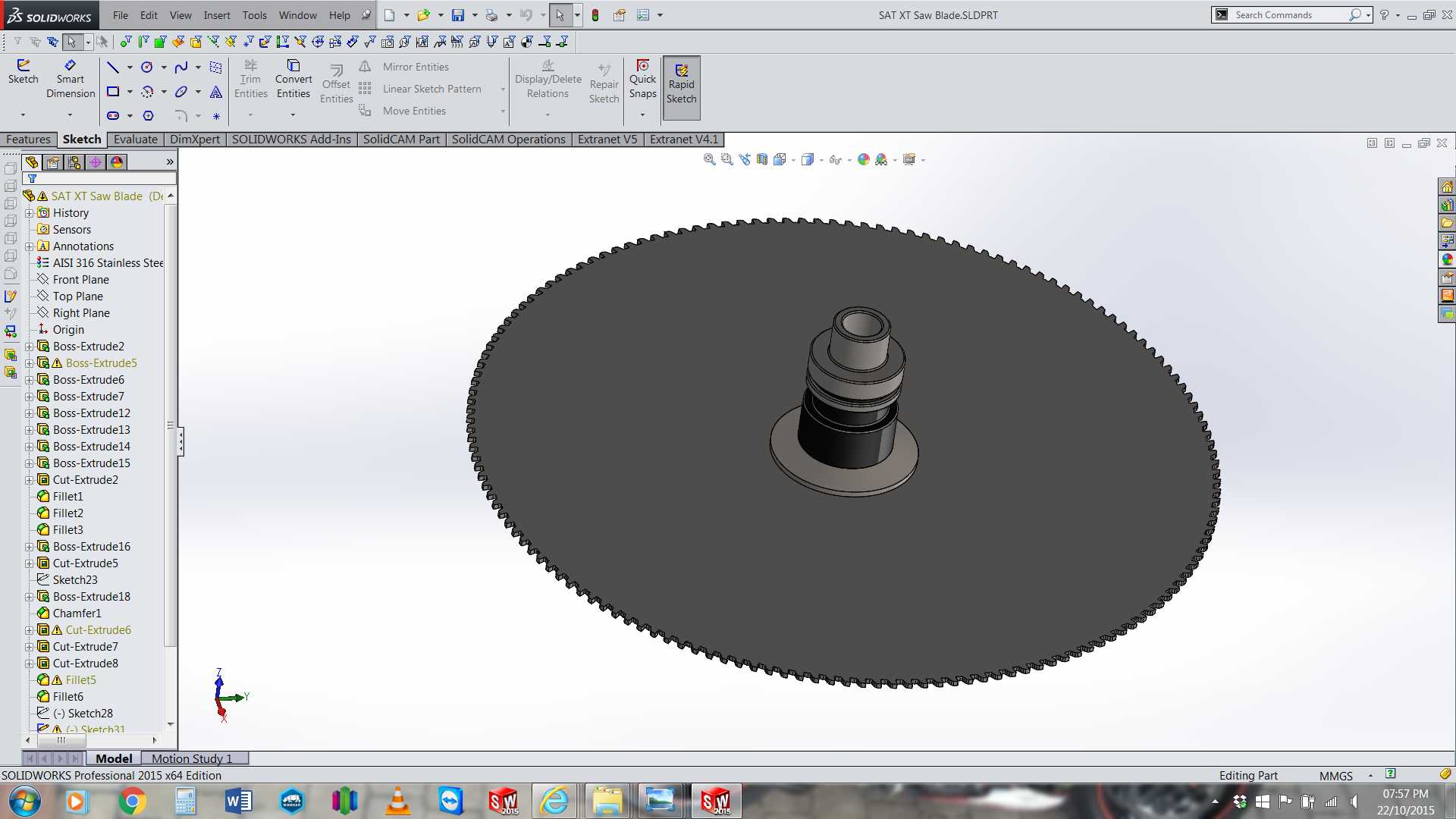The image size is (1456, 819).
Task: Click the Open document folder icon
Action: 423,15
